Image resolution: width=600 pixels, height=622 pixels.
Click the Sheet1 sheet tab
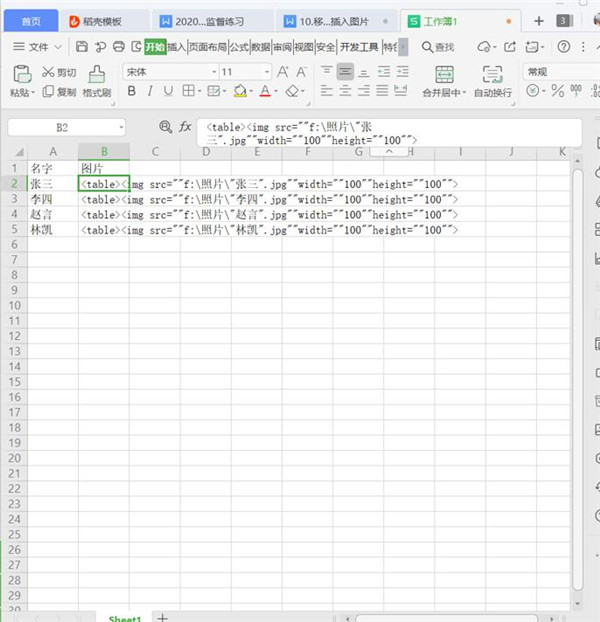click(125, 618)
